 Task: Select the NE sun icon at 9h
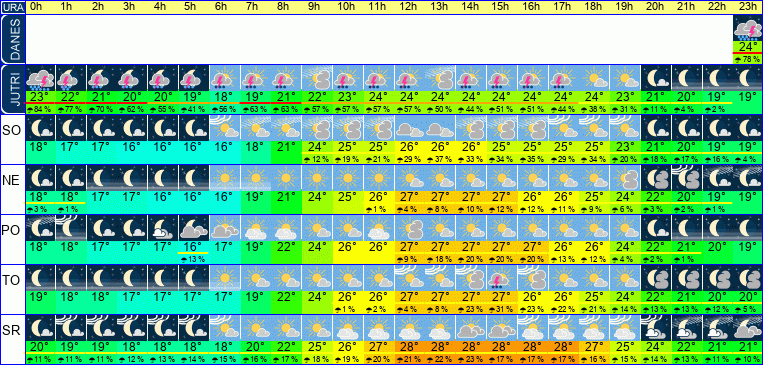317,178
